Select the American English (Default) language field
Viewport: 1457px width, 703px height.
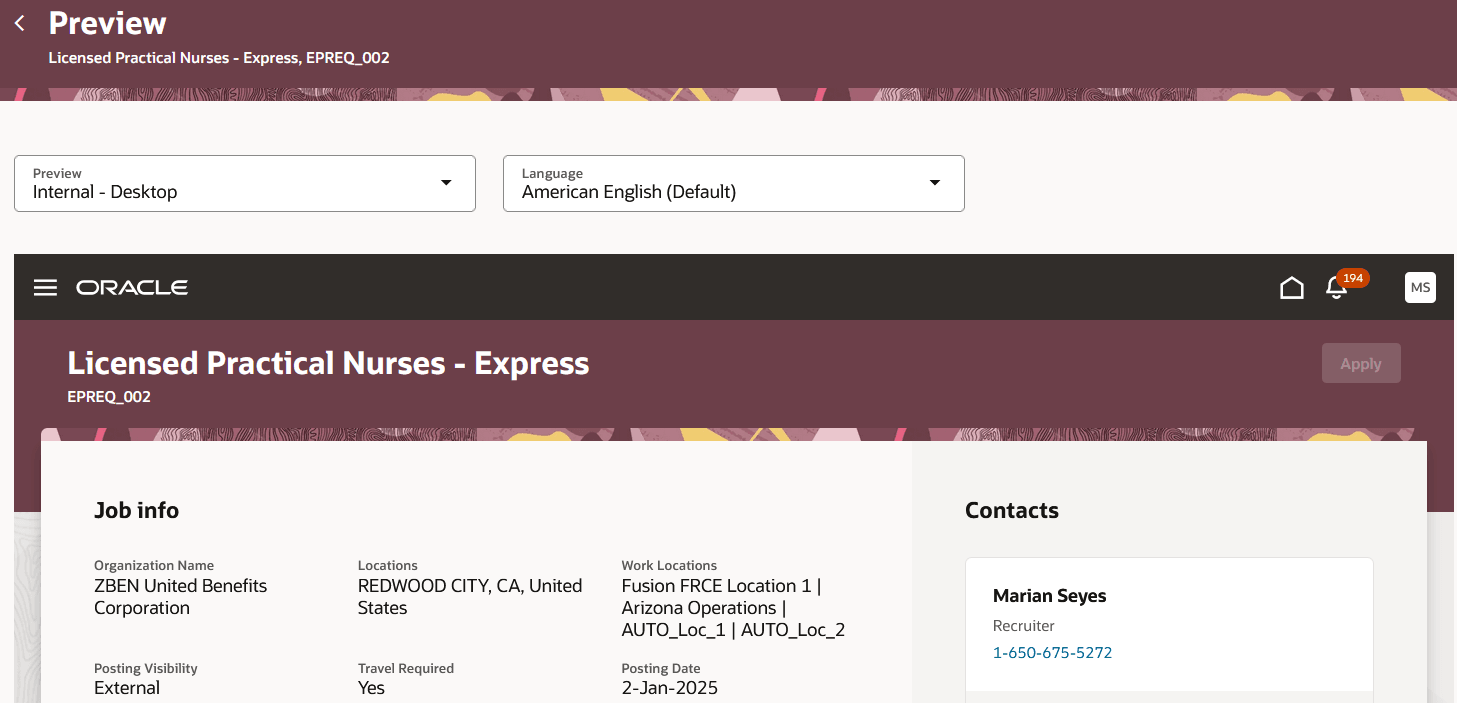(734, 183)
